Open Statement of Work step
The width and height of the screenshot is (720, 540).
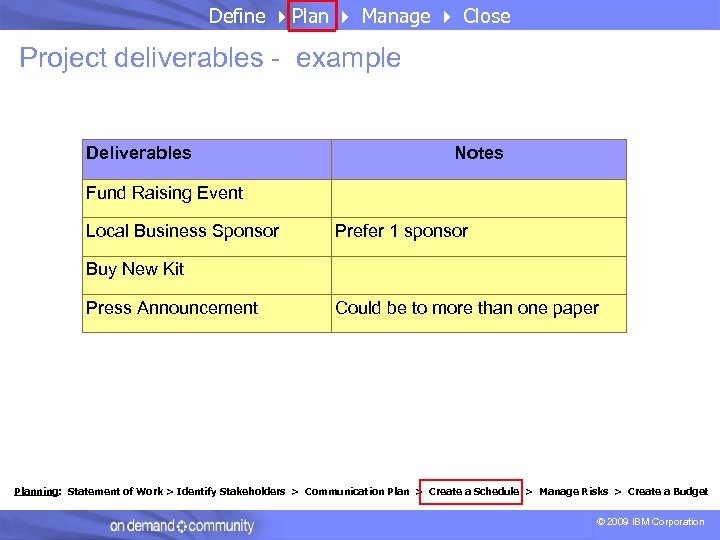pos(115,491)
